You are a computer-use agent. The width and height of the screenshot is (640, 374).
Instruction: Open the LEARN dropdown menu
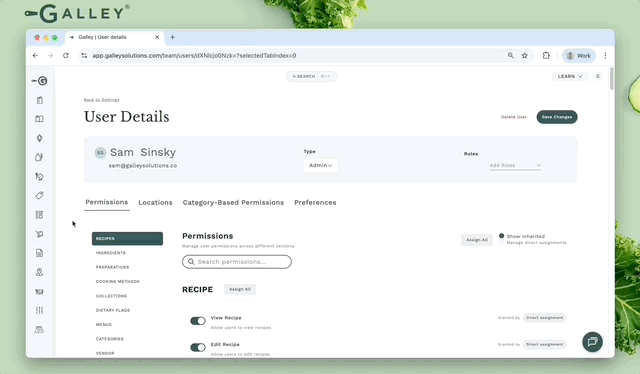(x=570, y=76)
